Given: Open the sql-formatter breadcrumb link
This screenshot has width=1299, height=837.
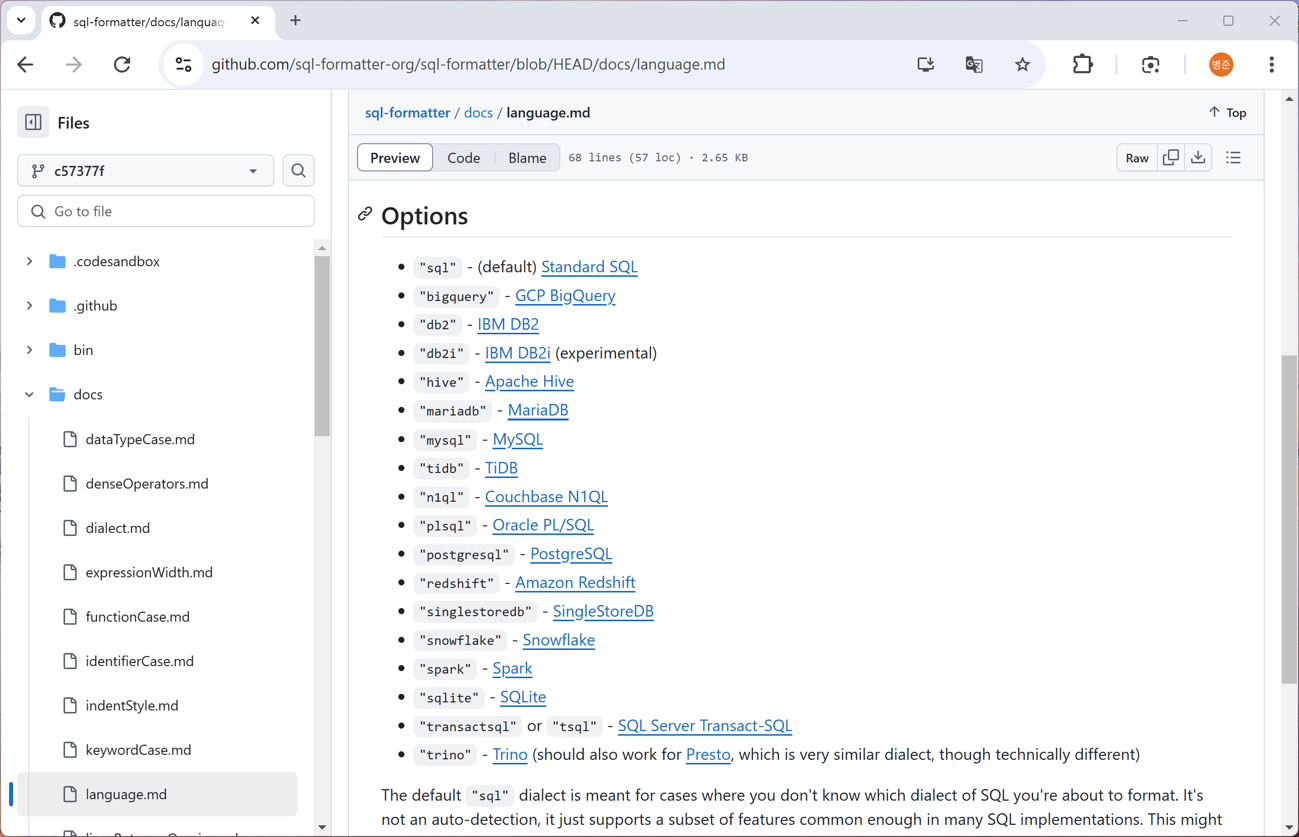Looking at the screenshot, I should [x=407, y=113].
